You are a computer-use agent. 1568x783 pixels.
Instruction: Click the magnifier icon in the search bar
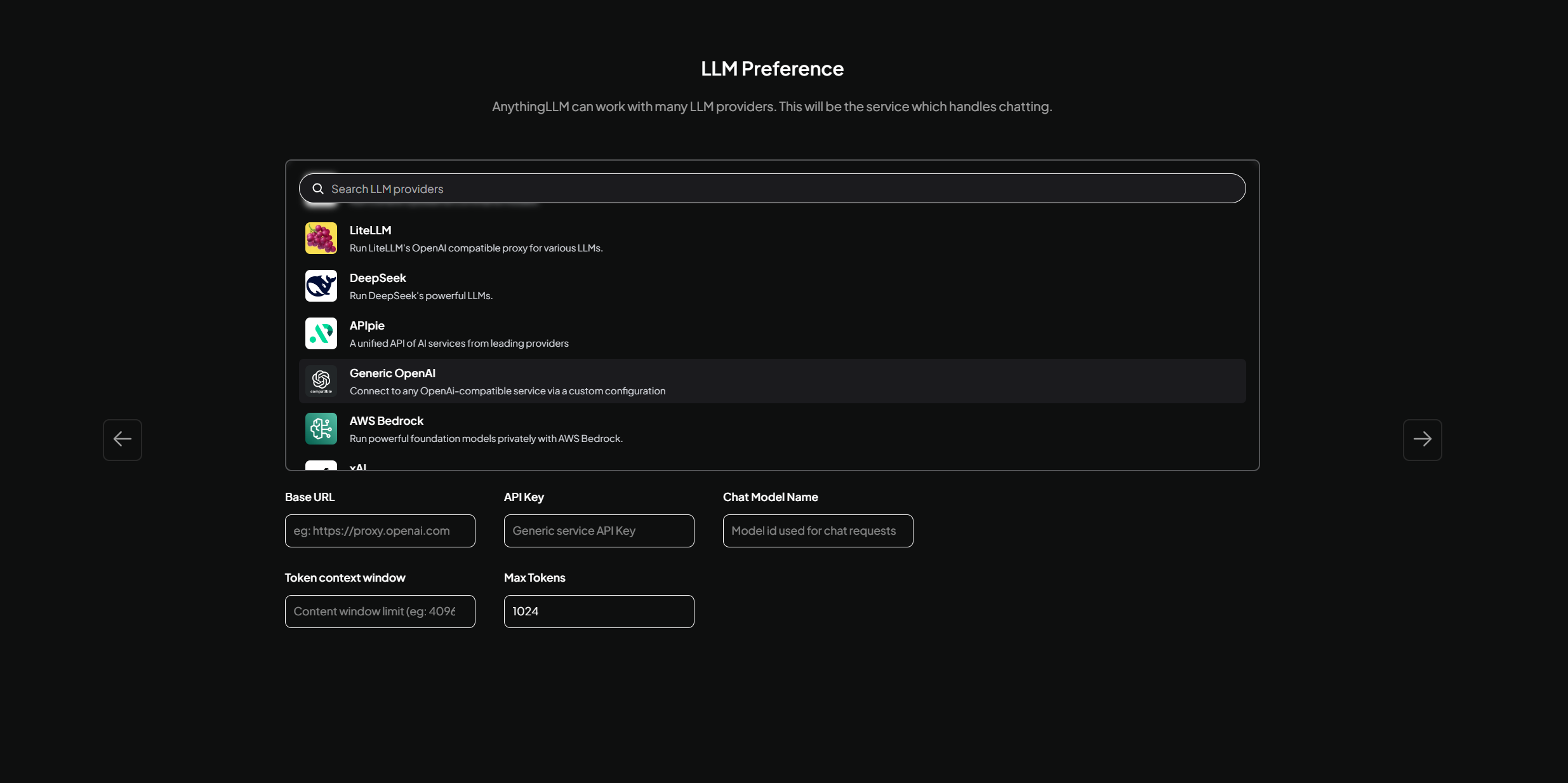point(318,189)
